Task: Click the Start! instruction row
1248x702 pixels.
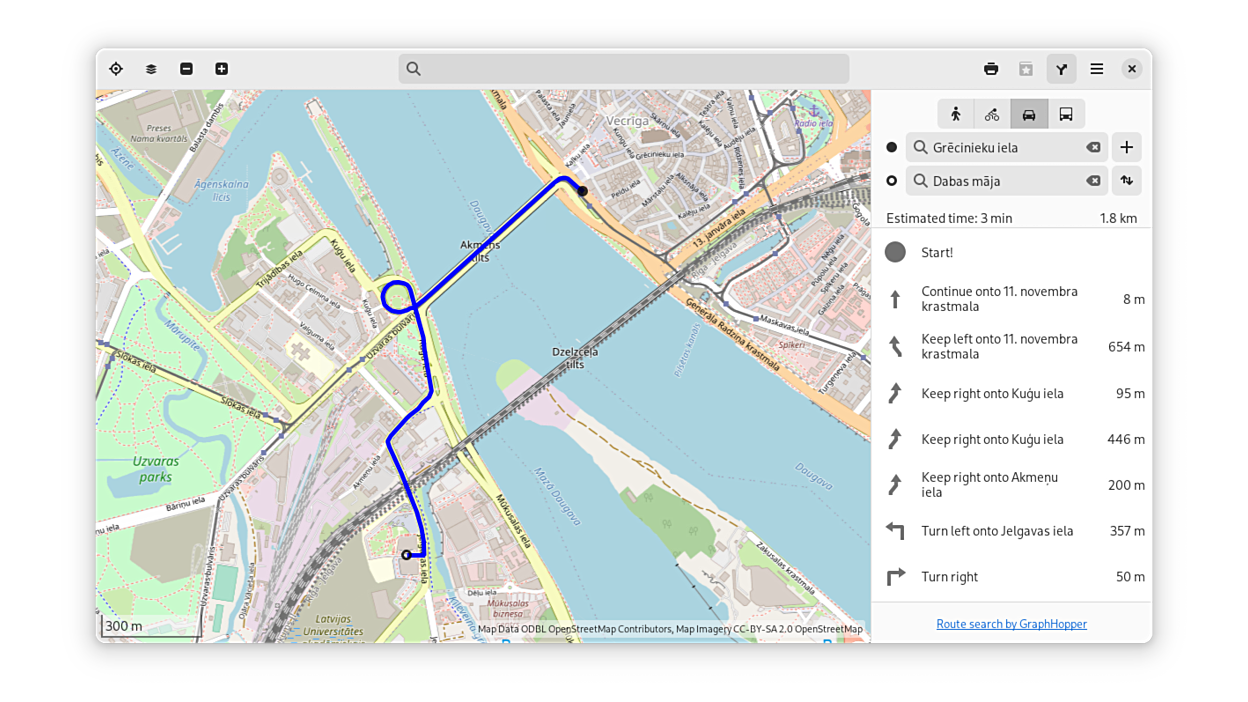Action: [1012, 253]
